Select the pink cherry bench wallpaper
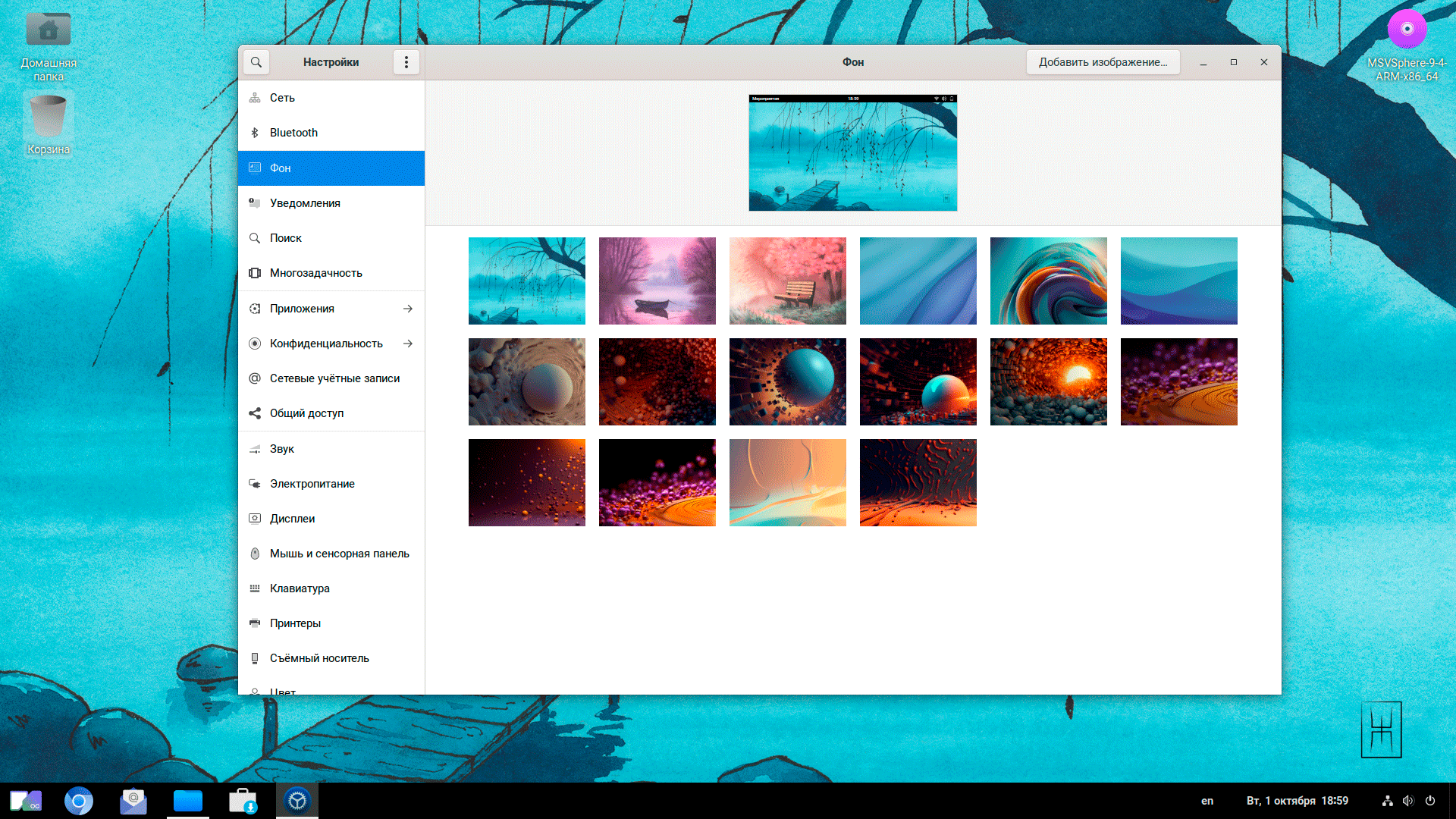Image resolution: width=1456 pixels, height=819 pixels. tap(787, 281)
